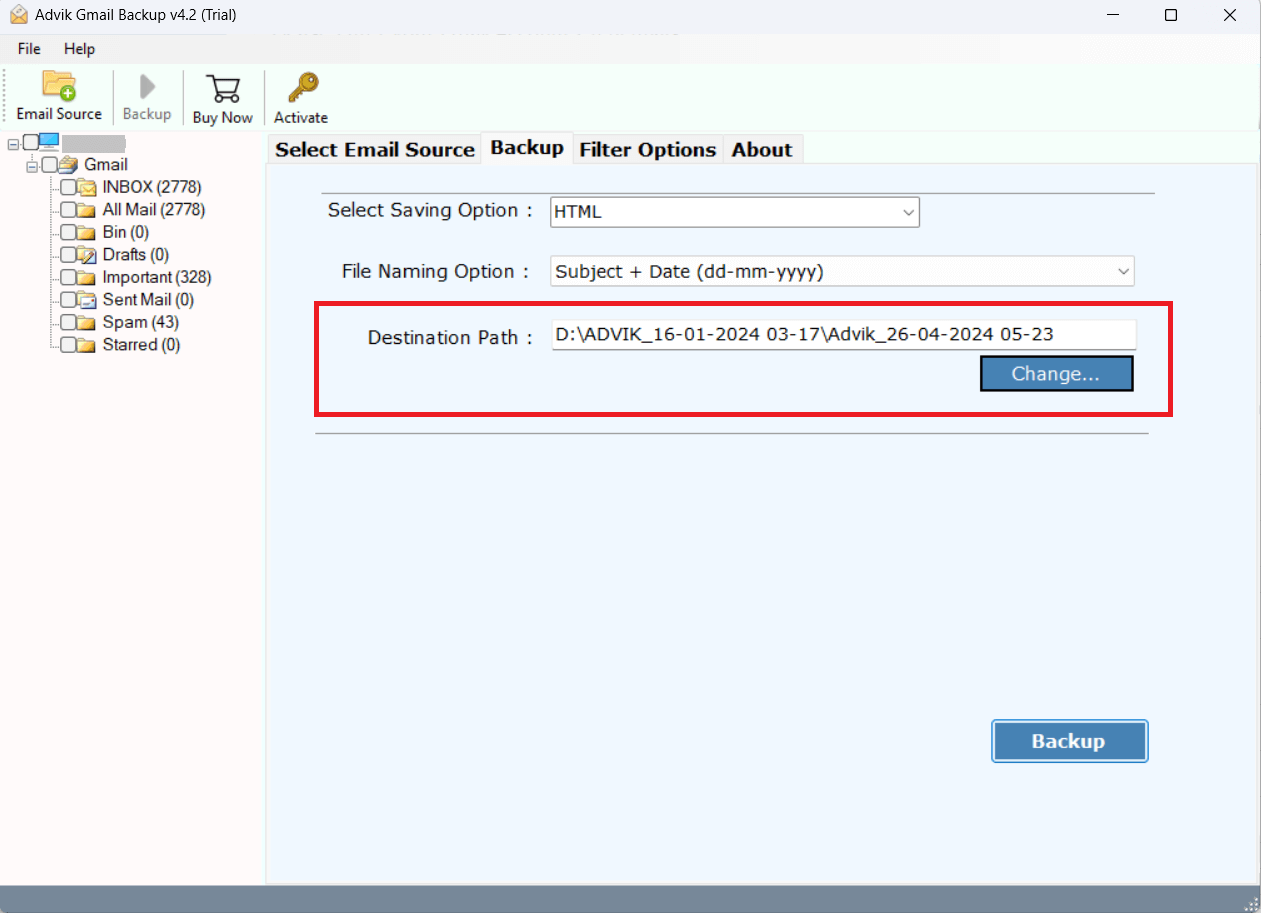Open the Select Saving Option dropdown
1261x913 pixels.
click(734, 212)
